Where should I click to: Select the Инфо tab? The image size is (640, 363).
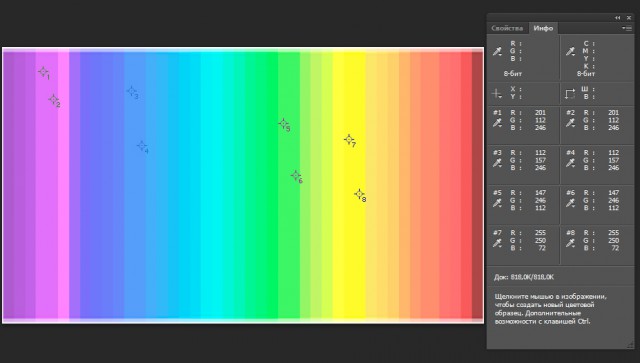tap(543, 28)
